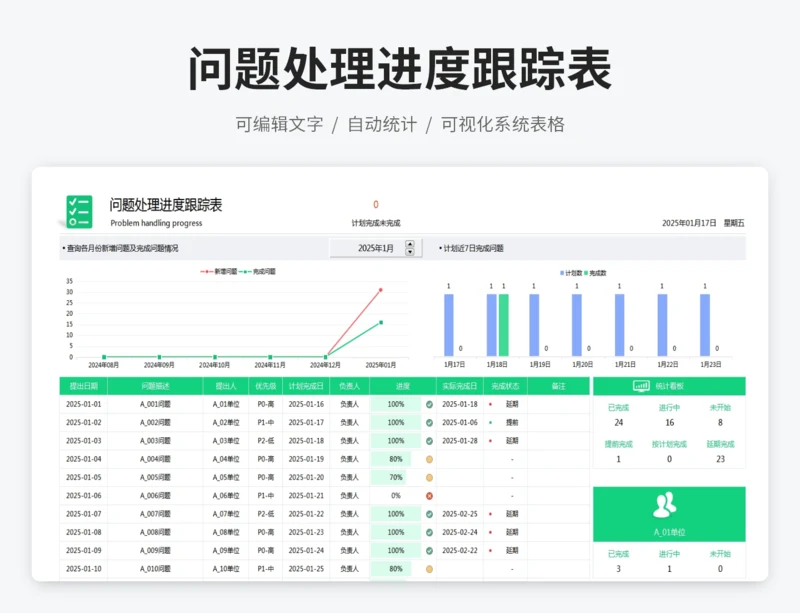
Task: Click the 星期五 weekday text
Action: tap(734, 223)
